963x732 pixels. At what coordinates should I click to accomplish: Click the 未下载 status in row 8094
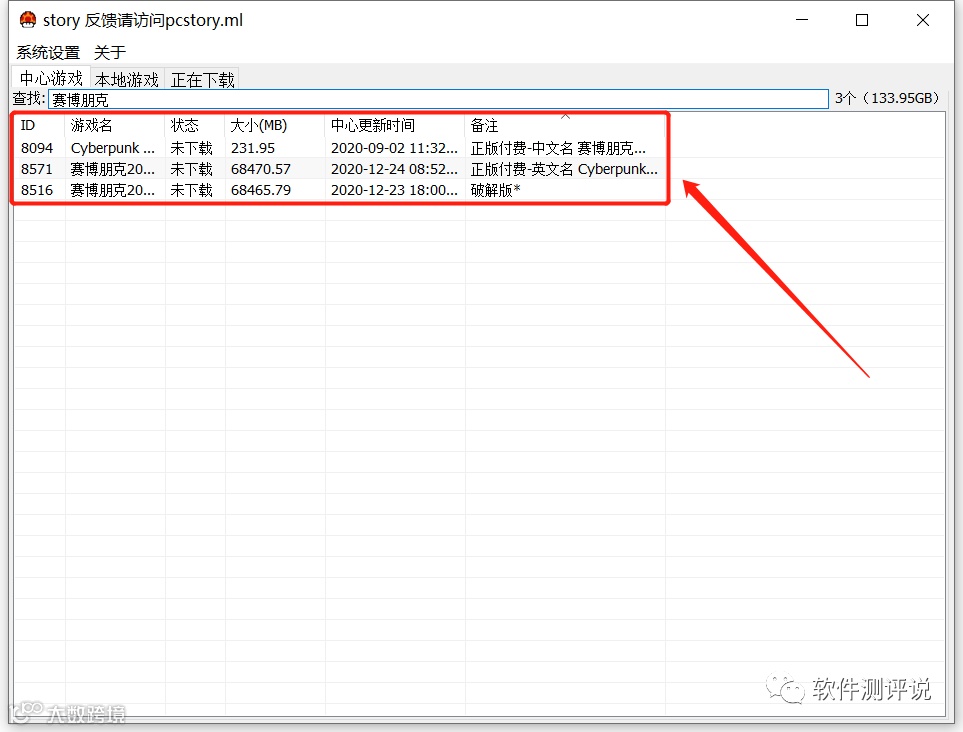coord(191,148)
